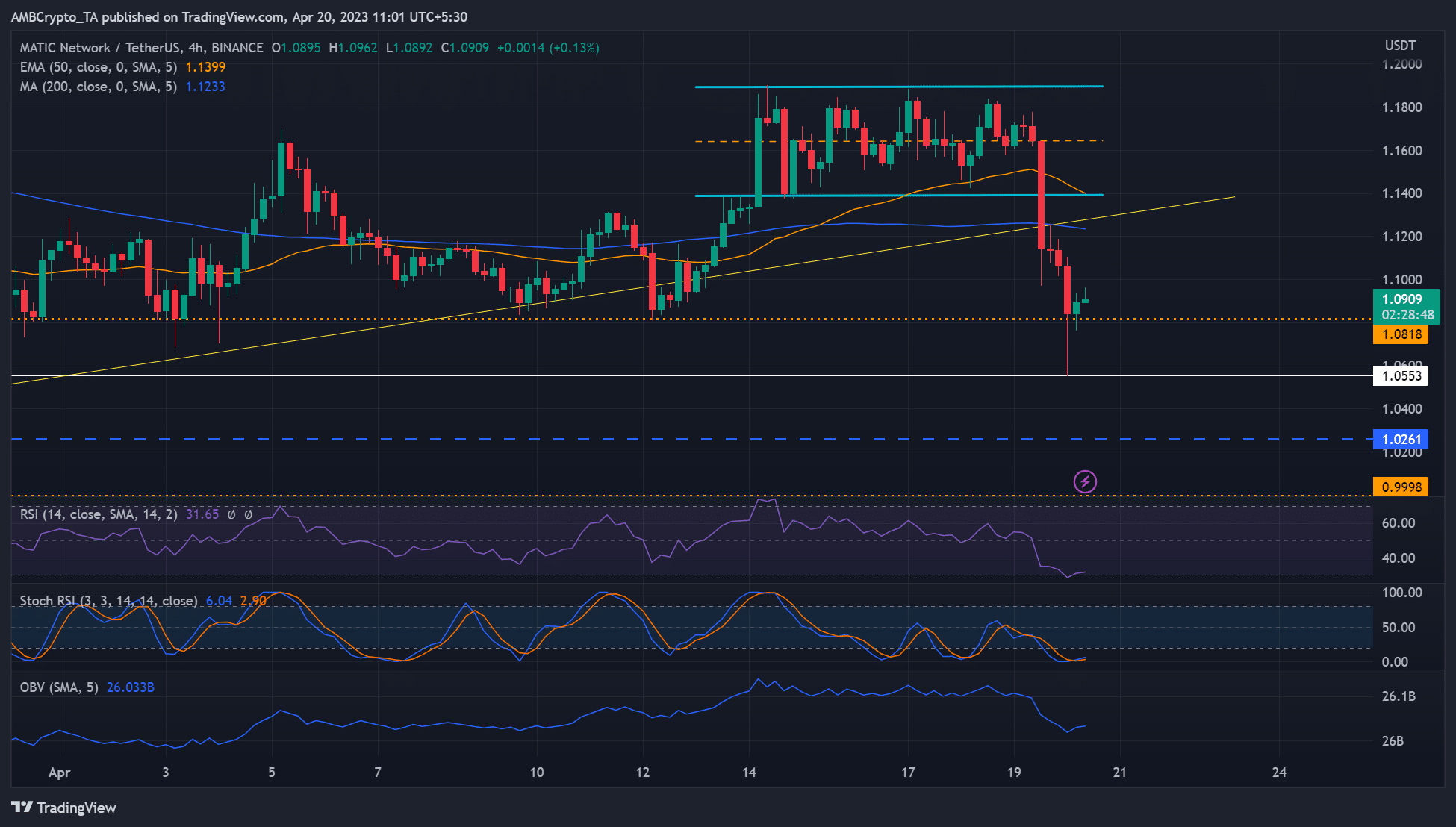
Task: Click the MA 200 value 1.1233
Action: [x=205, y=87]
